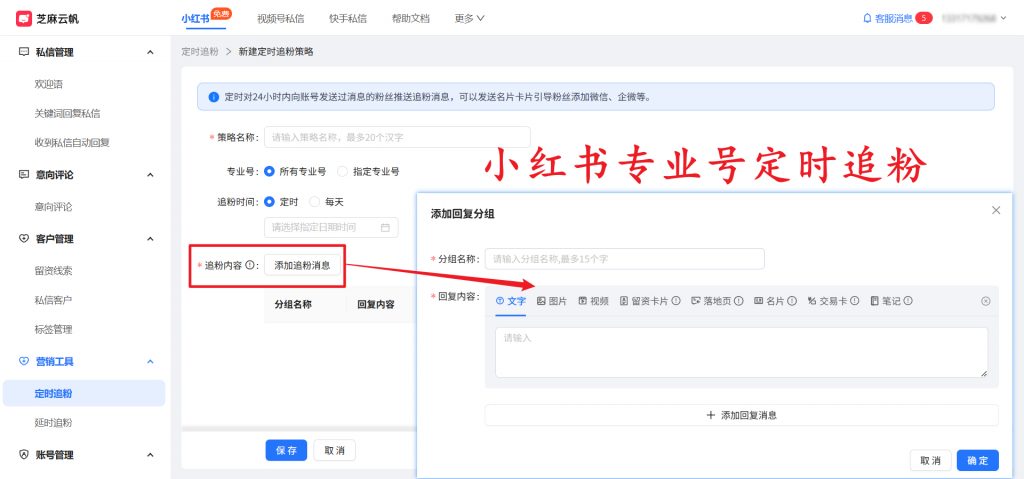Open 延时追粉 in sidebar
This screenshot has width=1024, height=479.
click(54, 423)
